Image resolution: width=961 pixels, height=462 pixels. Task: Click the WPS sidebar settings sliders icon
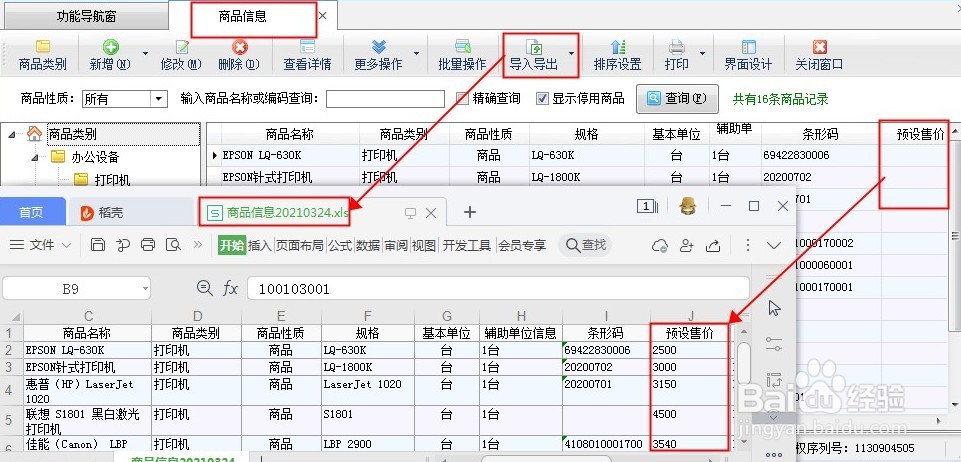(x=774, y=344)
